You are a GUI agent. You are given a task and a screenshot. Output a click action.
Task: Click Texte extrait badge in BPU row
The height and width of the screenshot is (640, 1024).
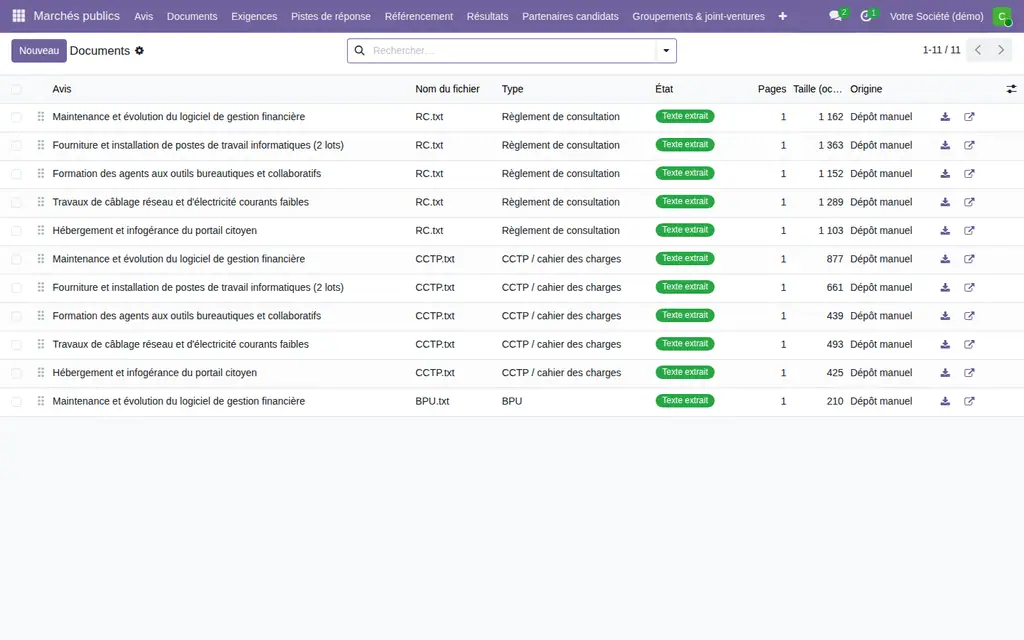click(x=684, y=401)
